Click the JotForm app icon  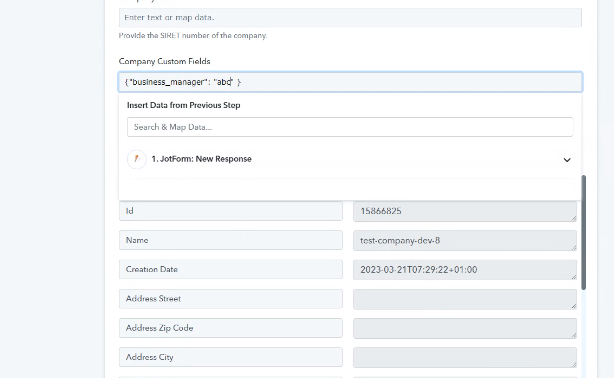(137, 159)
